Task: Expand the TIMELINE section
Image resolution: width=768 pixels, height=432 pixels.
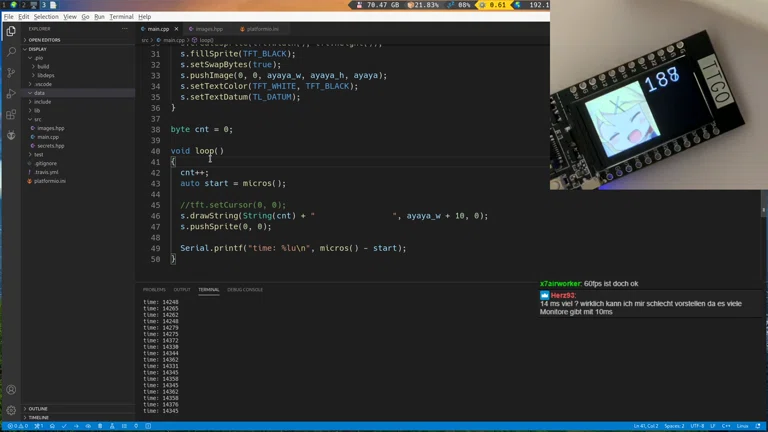Action: point(38,417)
